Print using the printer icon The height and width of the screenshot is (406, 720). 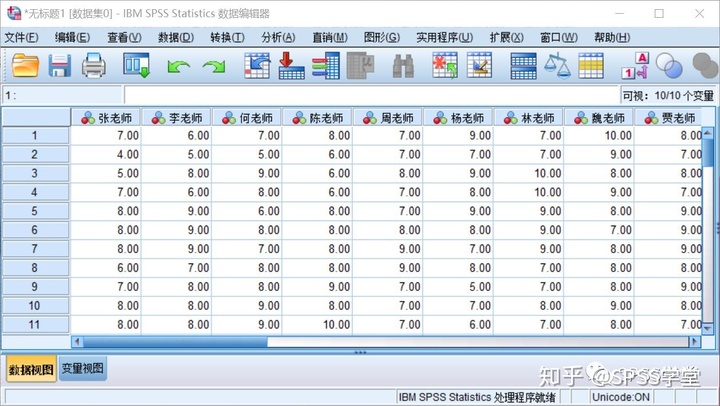pos(94,65)
